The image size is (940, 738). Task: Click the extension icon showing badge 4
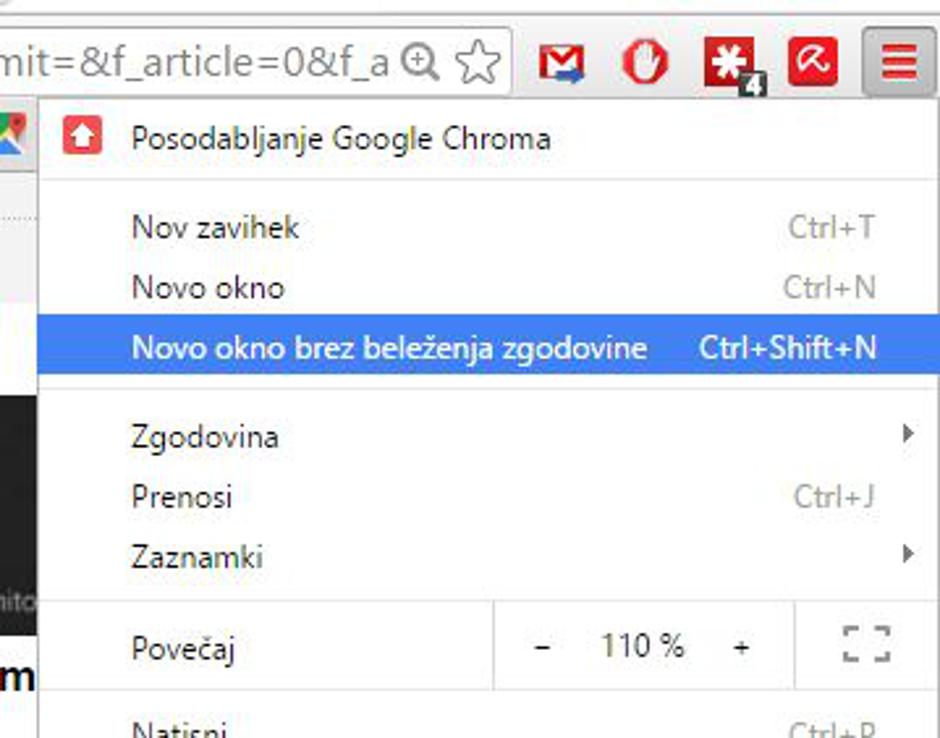[x=728, y=62]
